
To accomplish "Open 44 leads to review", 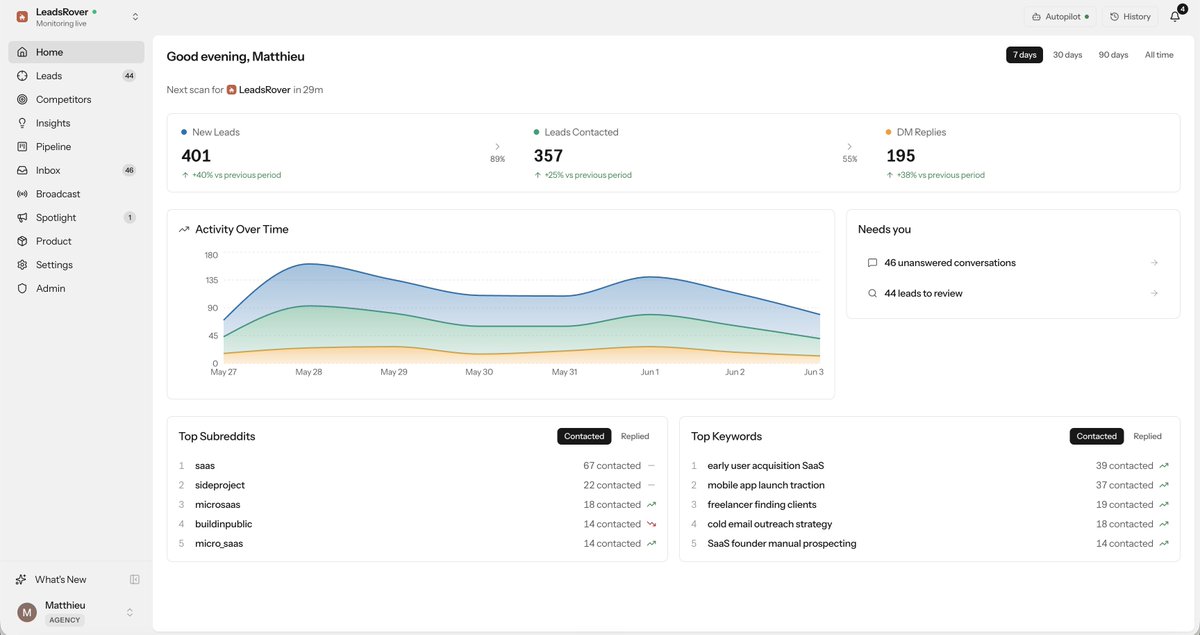I will (x=1013, y=293).
